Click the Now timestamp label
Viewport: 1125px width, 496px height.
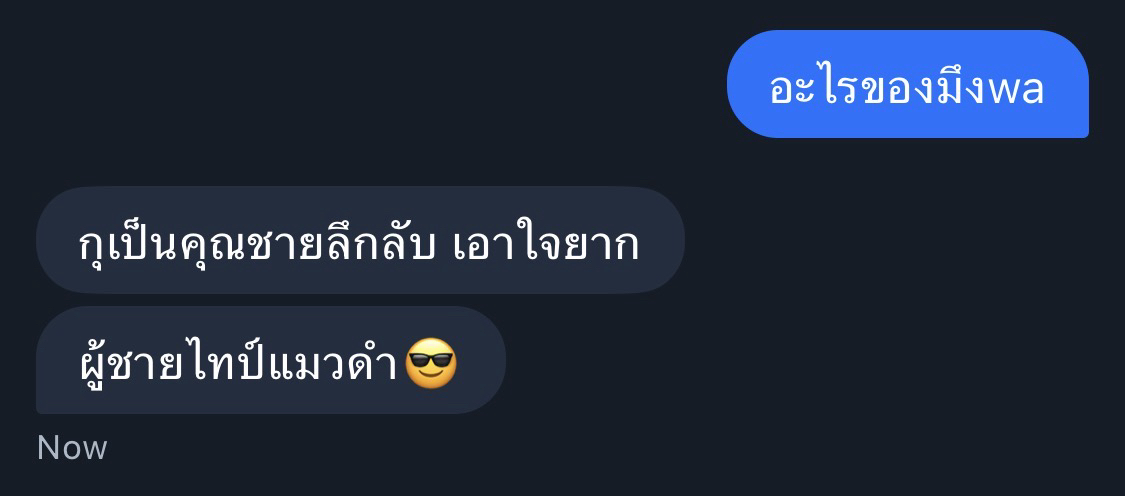[x=72, y=448]
